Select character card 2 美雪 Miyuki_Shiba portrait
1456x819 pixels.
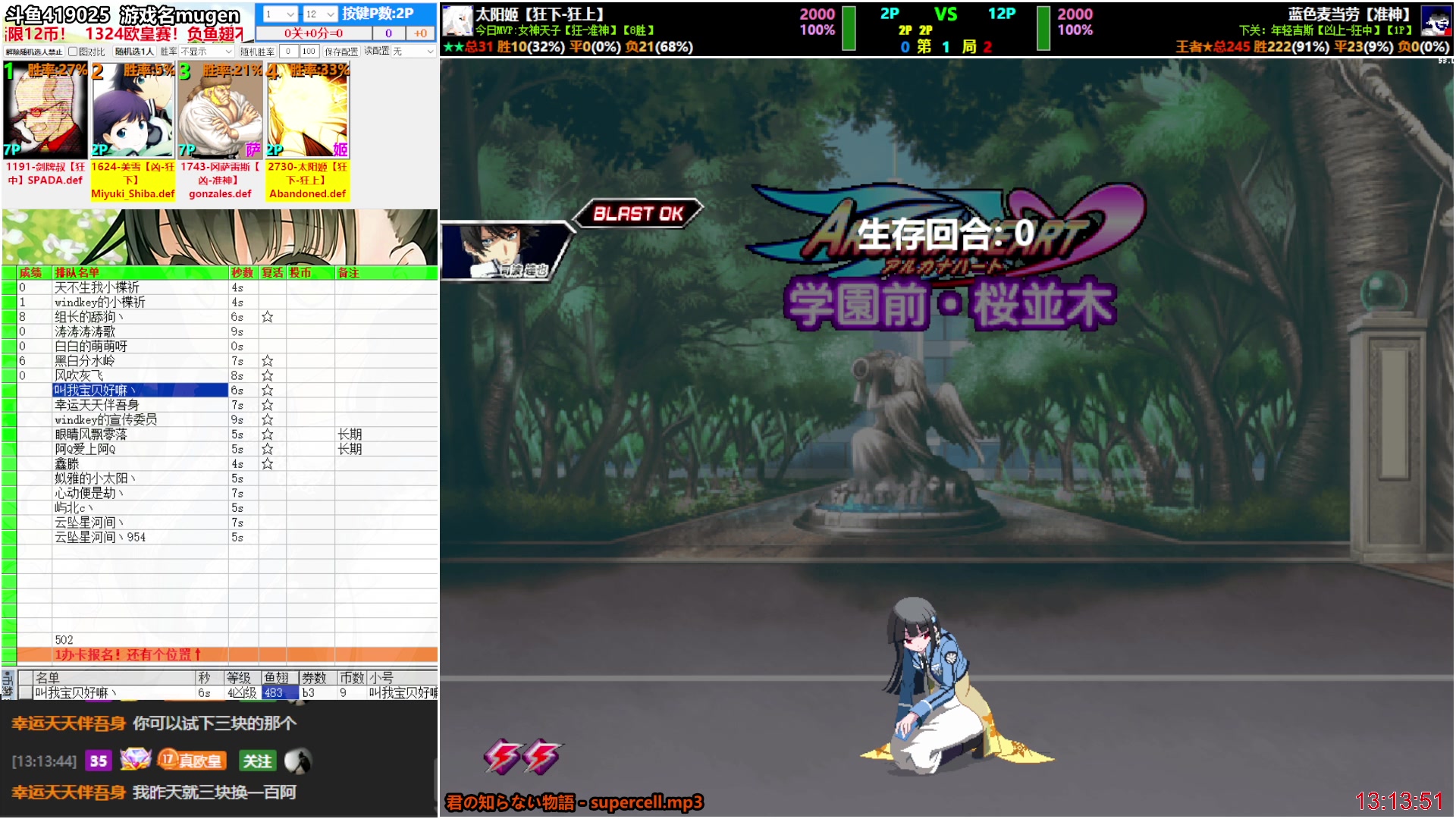133,111
